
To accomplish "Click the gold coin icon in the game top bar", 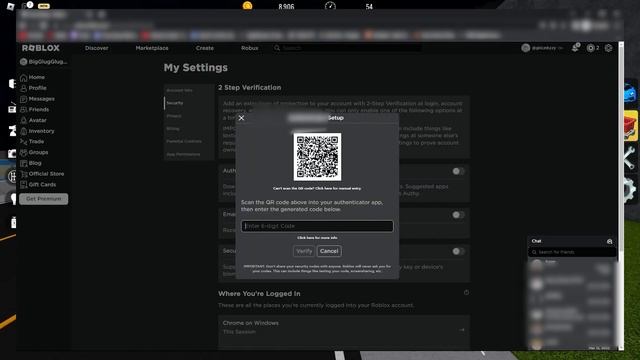I will point(247,6).
